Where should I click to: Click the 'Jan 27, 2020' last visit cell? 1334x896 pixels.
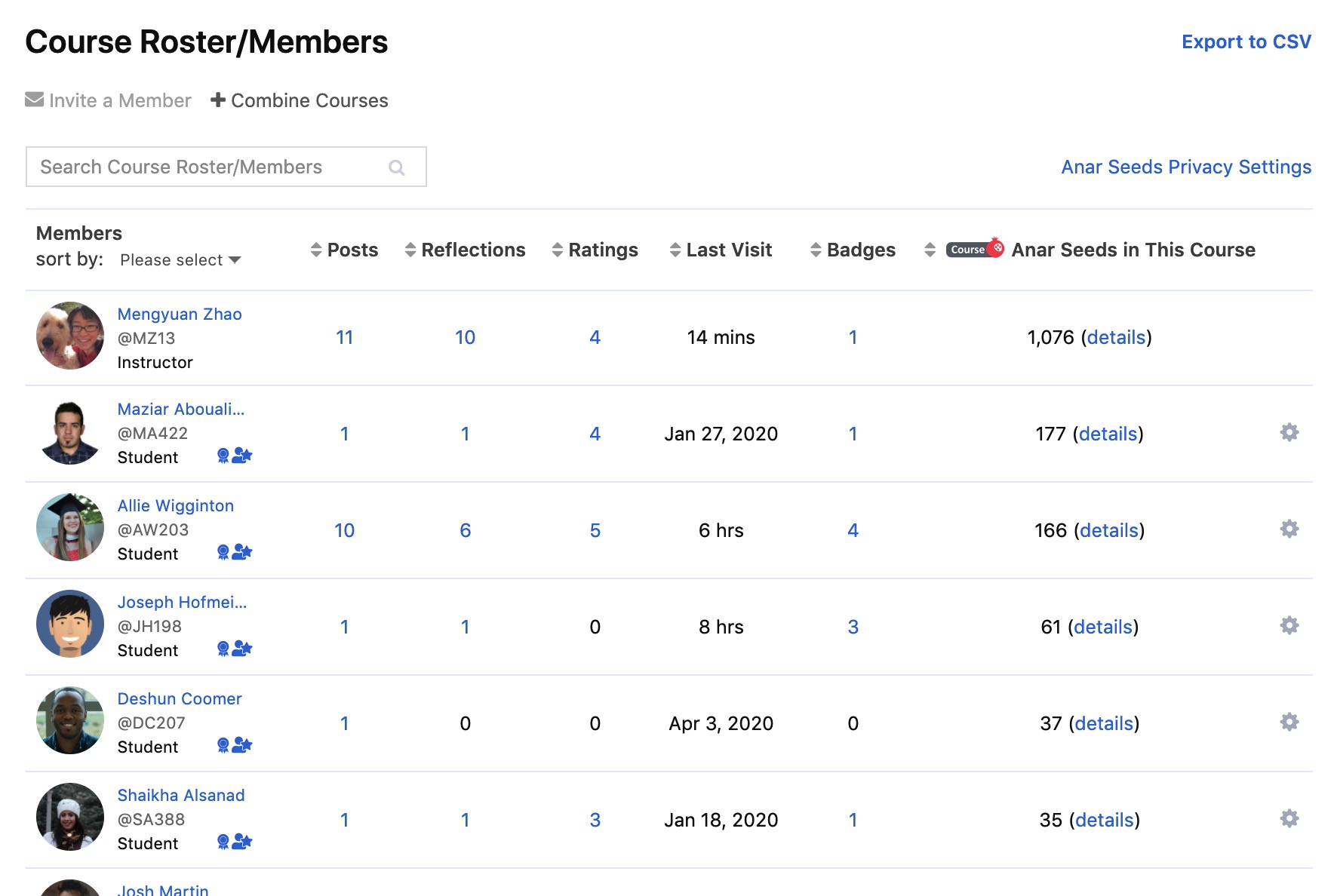(x=721, y=434)
